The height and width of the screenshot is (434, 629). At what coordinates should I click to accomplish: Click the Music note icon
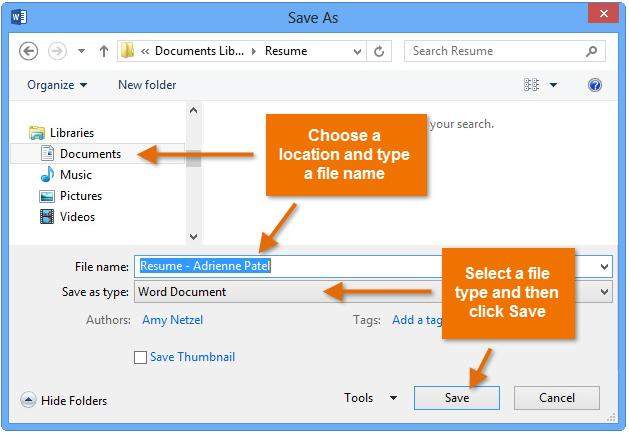pos(47,174)
